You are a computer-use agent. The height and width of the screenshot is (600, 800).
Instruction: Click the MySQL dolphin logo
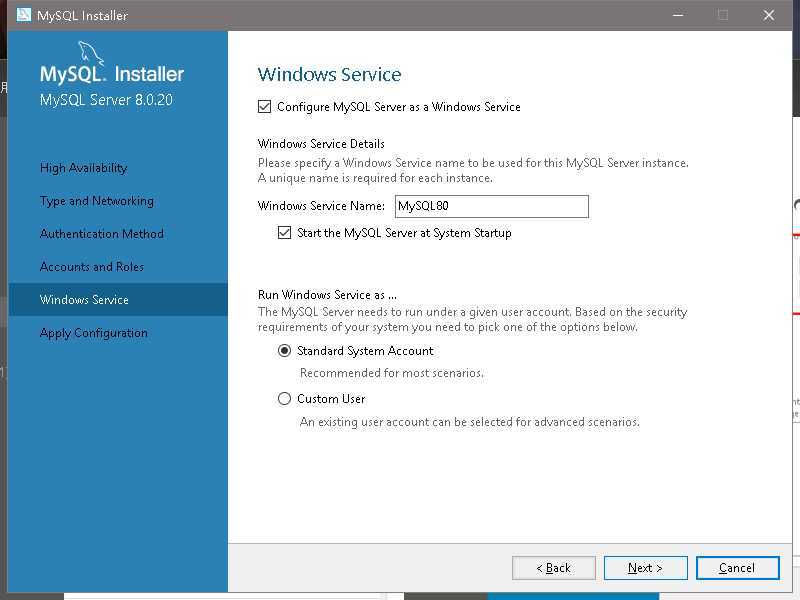tap(91, 53)
